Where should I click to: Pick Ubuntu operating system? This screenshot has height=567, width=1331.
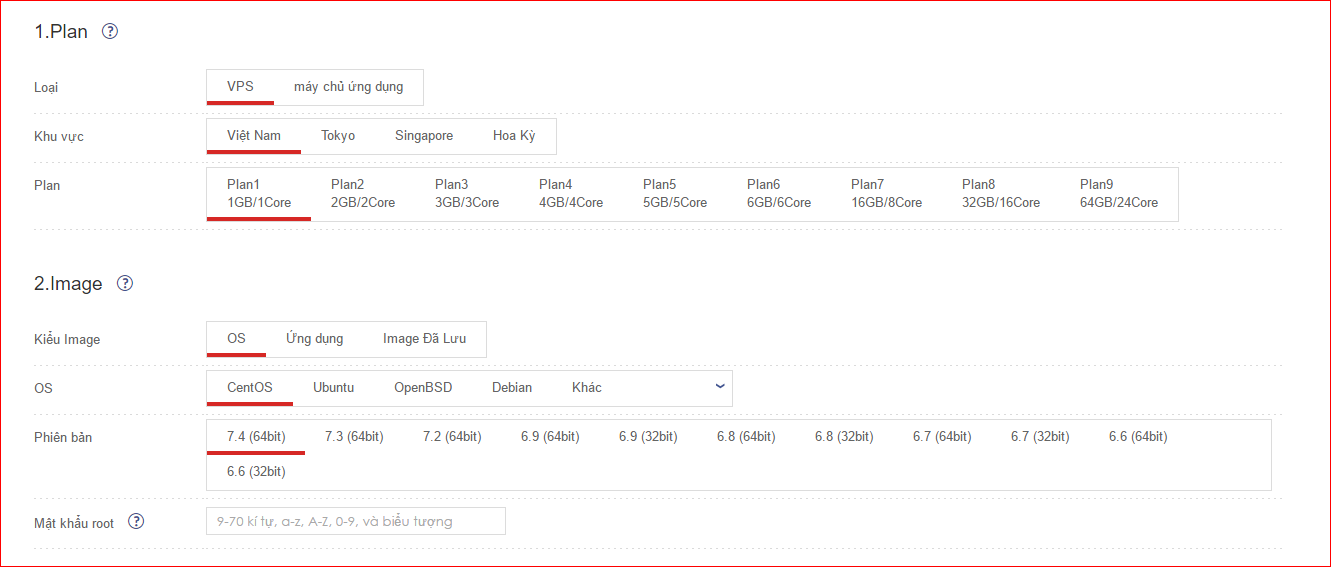(333, 388)
